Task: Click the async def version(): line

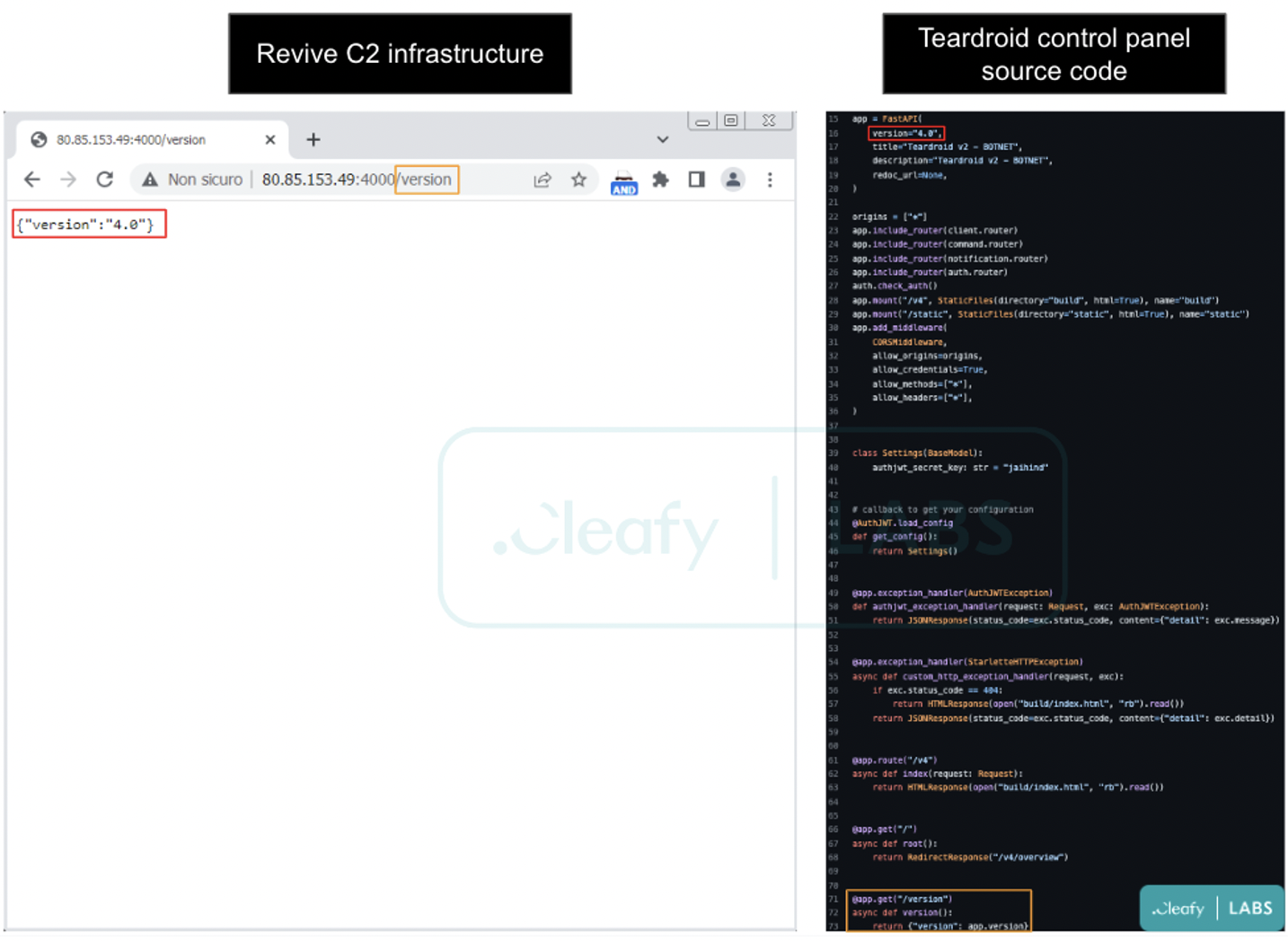Action: point(902,913)
